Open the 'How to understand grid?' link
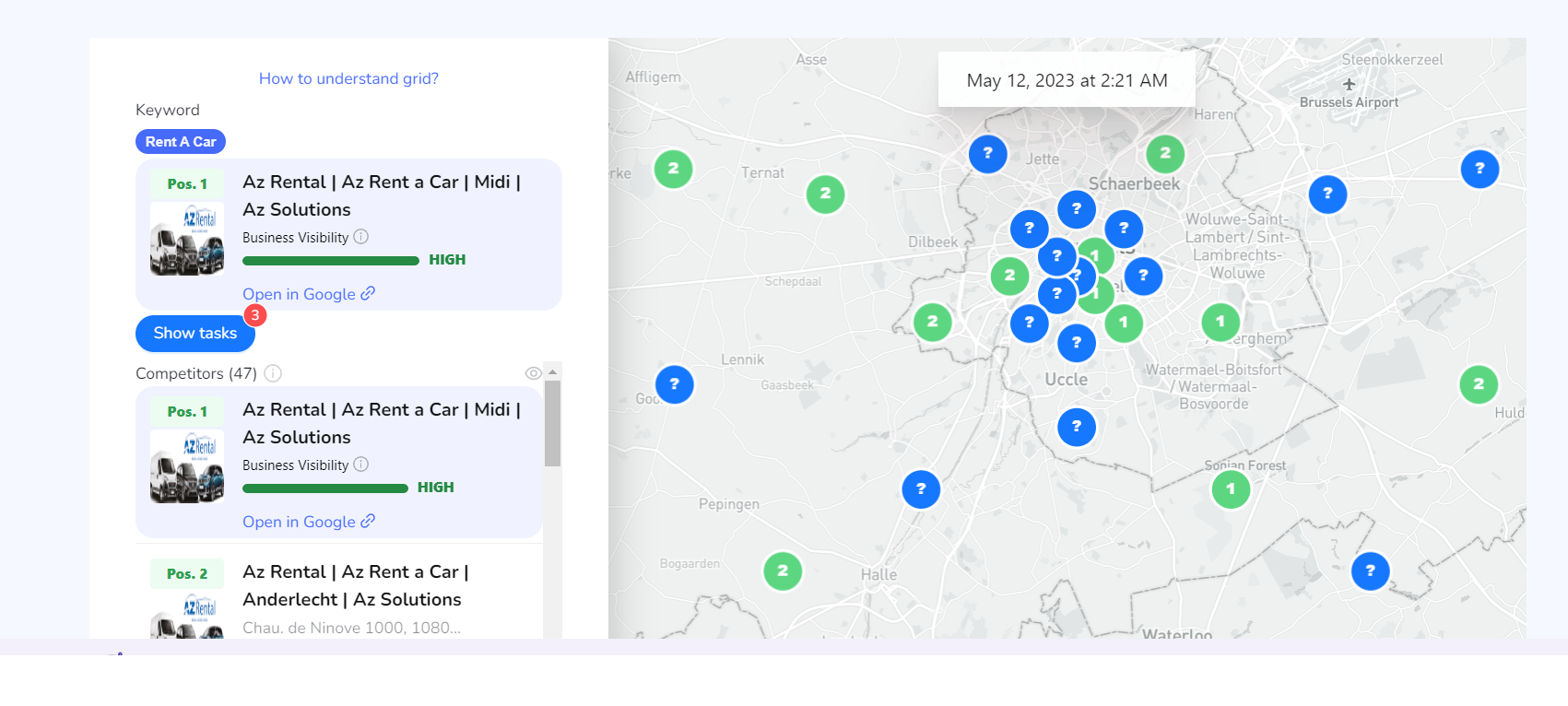1568x706 pixels. point(348,78)
